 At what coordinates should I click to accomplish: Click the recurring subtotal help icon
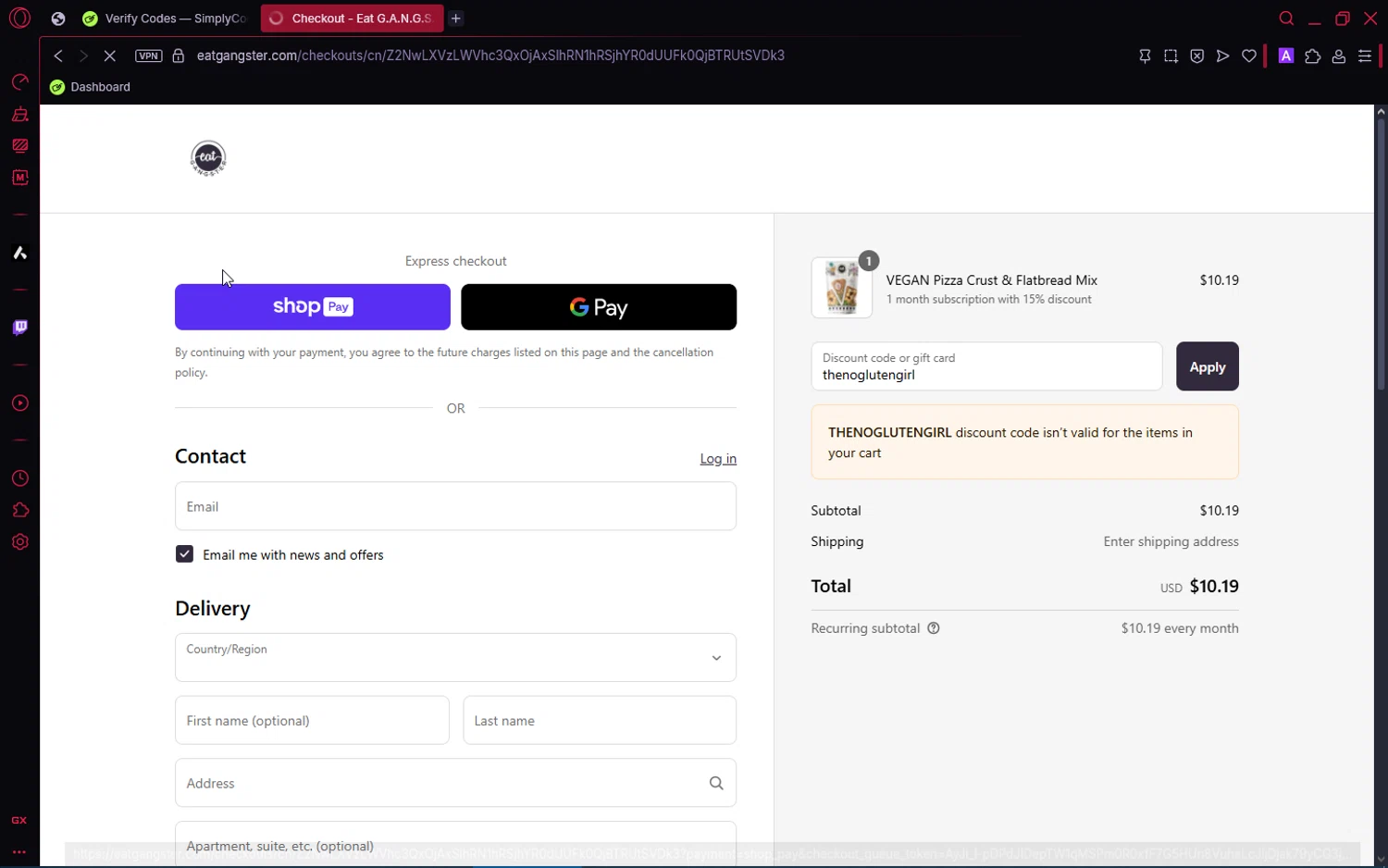933,628
